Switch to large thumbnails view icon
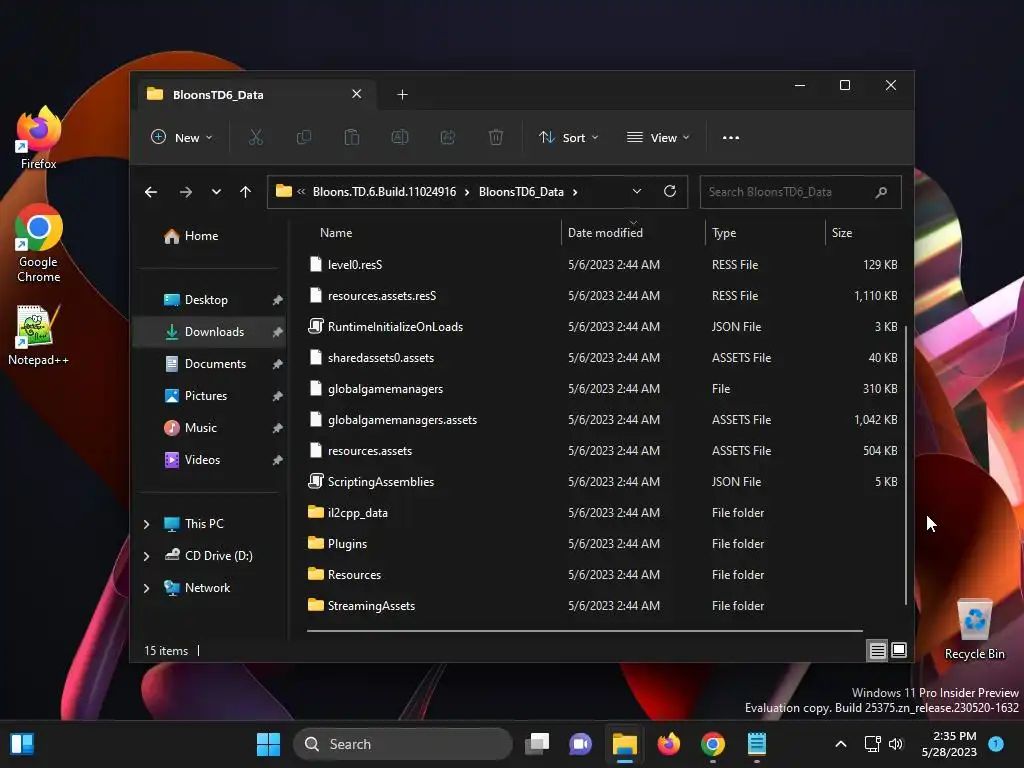This screenshot has height=768, width=1024. tap(899, 650)
